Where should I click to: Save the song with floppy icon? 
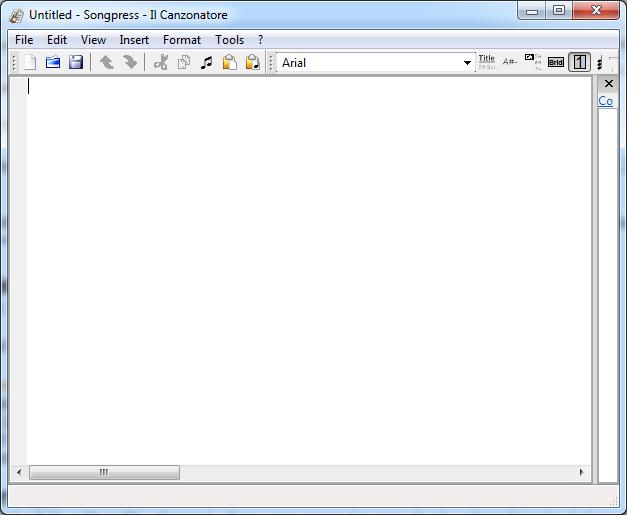(76, 62)
